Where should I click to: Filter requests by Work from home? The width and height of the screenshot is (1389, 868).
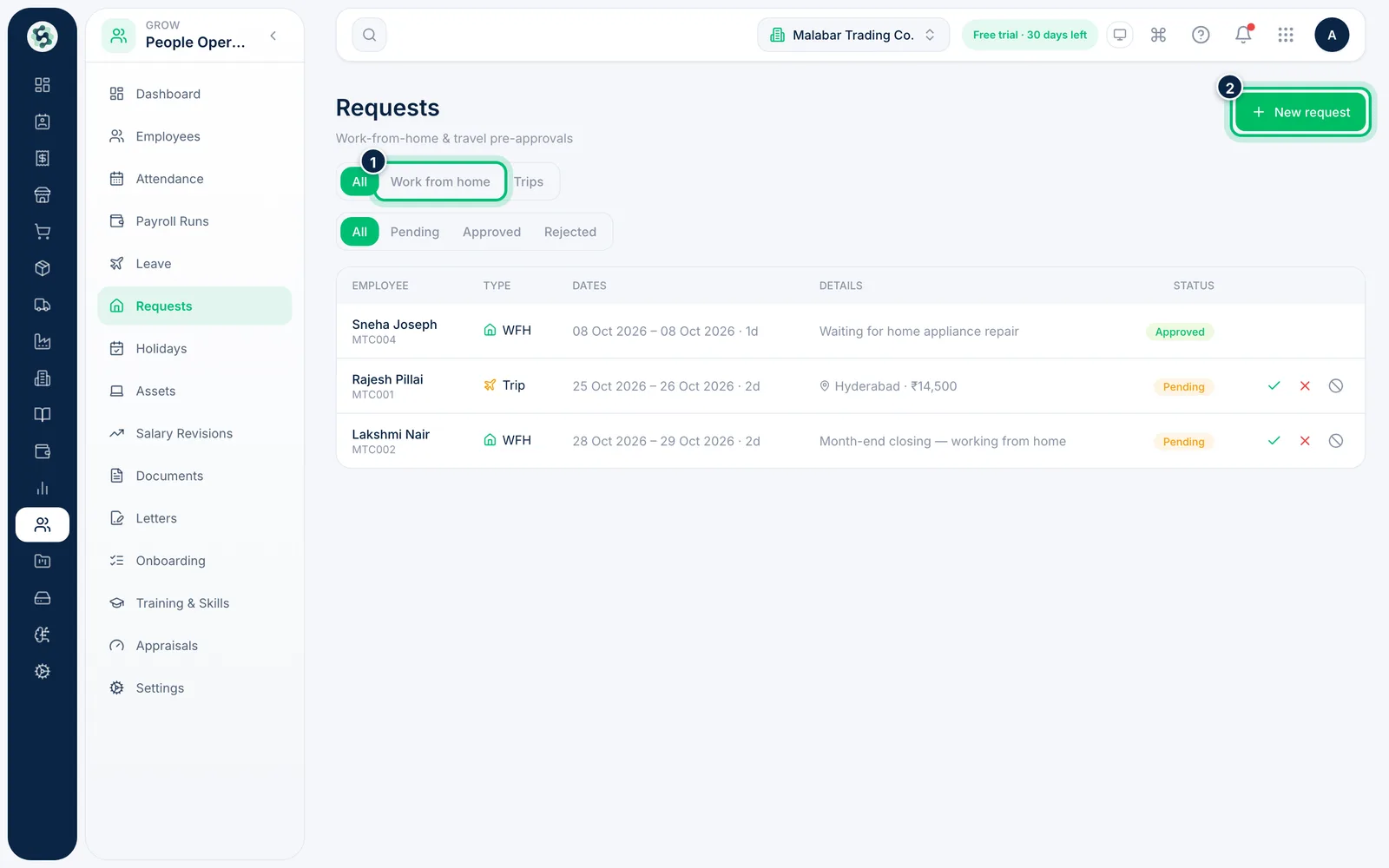point(440,181)
